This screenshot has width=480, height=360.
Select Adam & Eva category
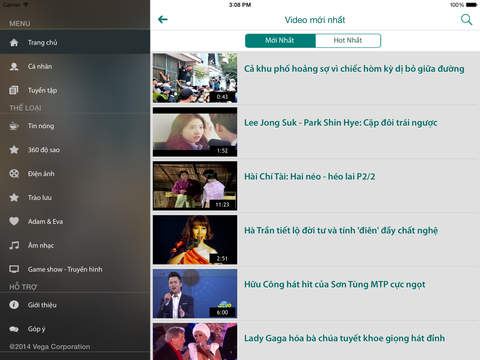tap(75, 221)
